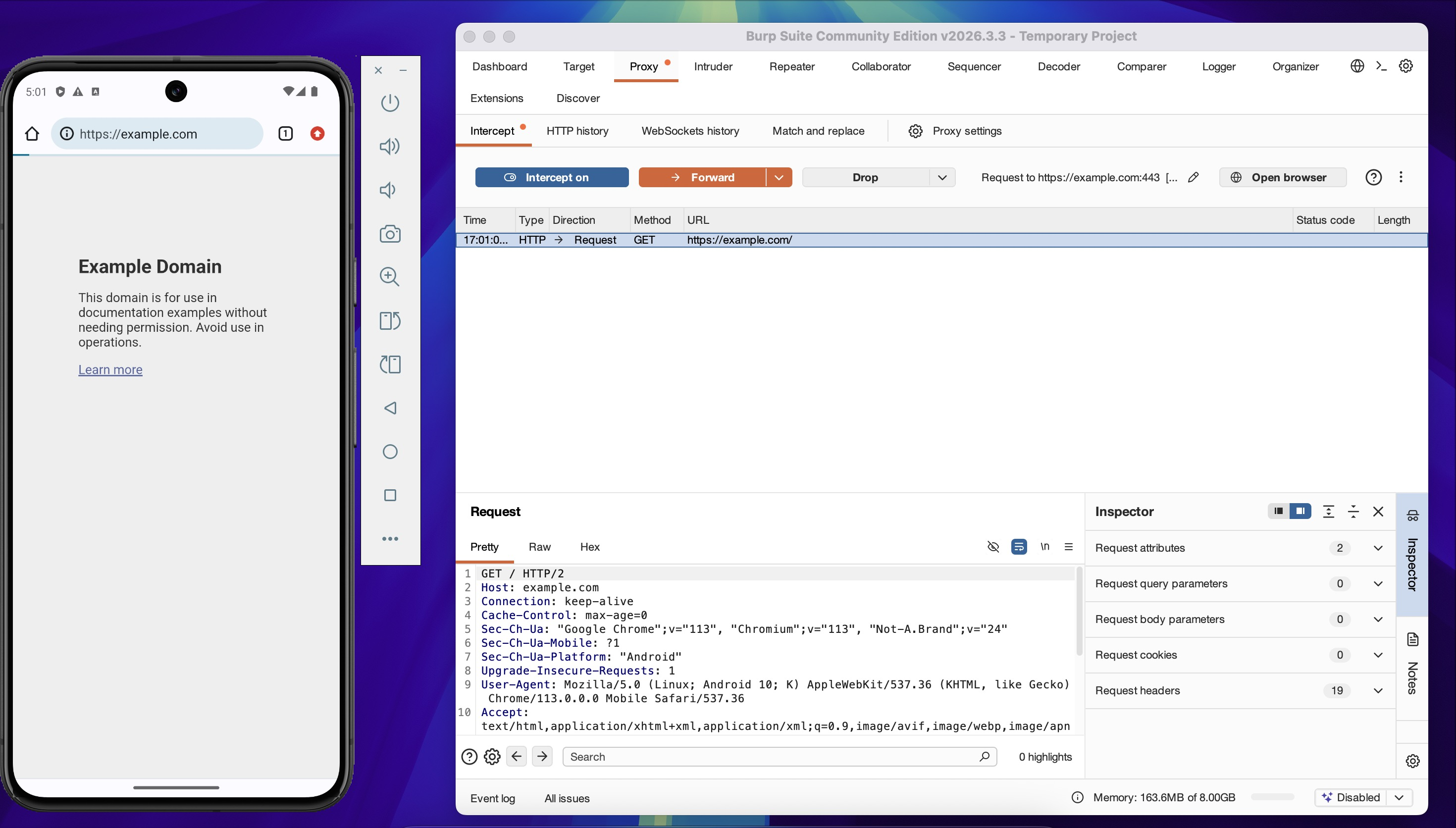1456x828 pixels.
Task: Take emulator screenshot with camera icon
Action: [390, 234]
